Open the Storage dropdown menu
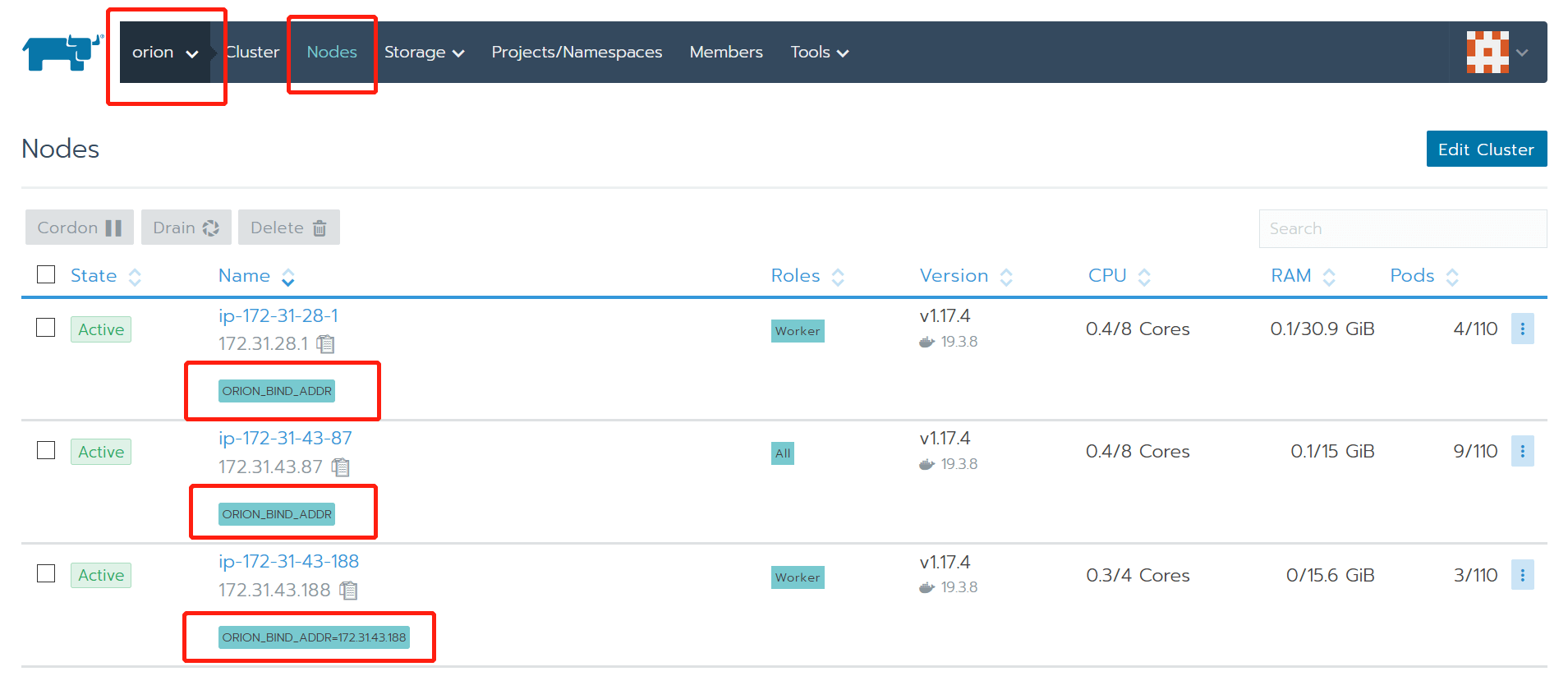The width and height of the screenshot is (1568, 699). click(424, 53)
